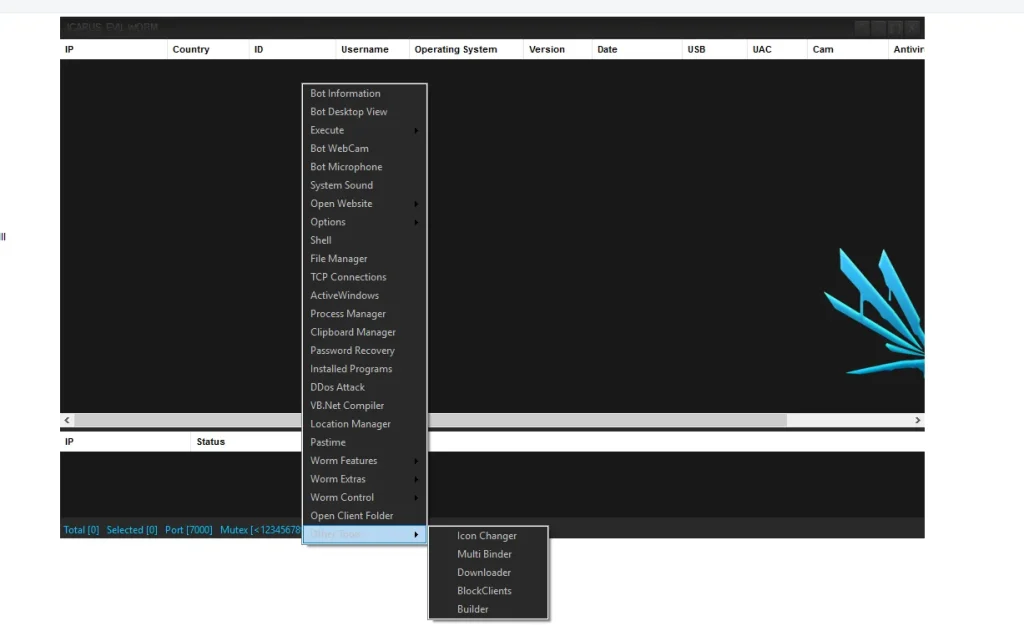Launch the Bot WebCam viewer
The width and height of the screenshot is (1024, 626).
pyautogui.click(x=341, y=148)
